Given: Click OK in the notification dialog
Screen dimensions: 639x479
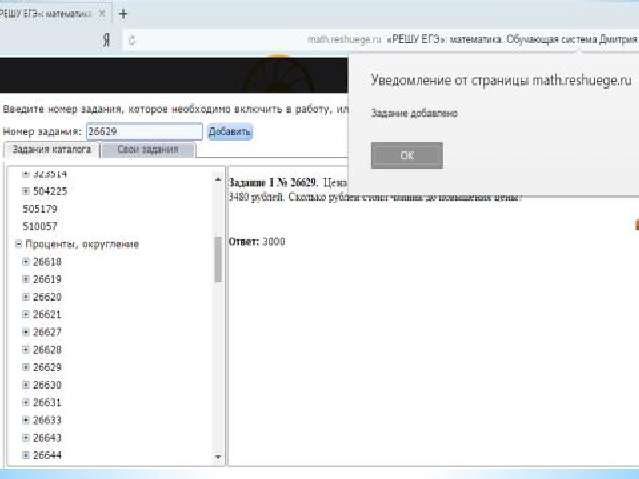Looking at the screenshot, I should [406, 155].
